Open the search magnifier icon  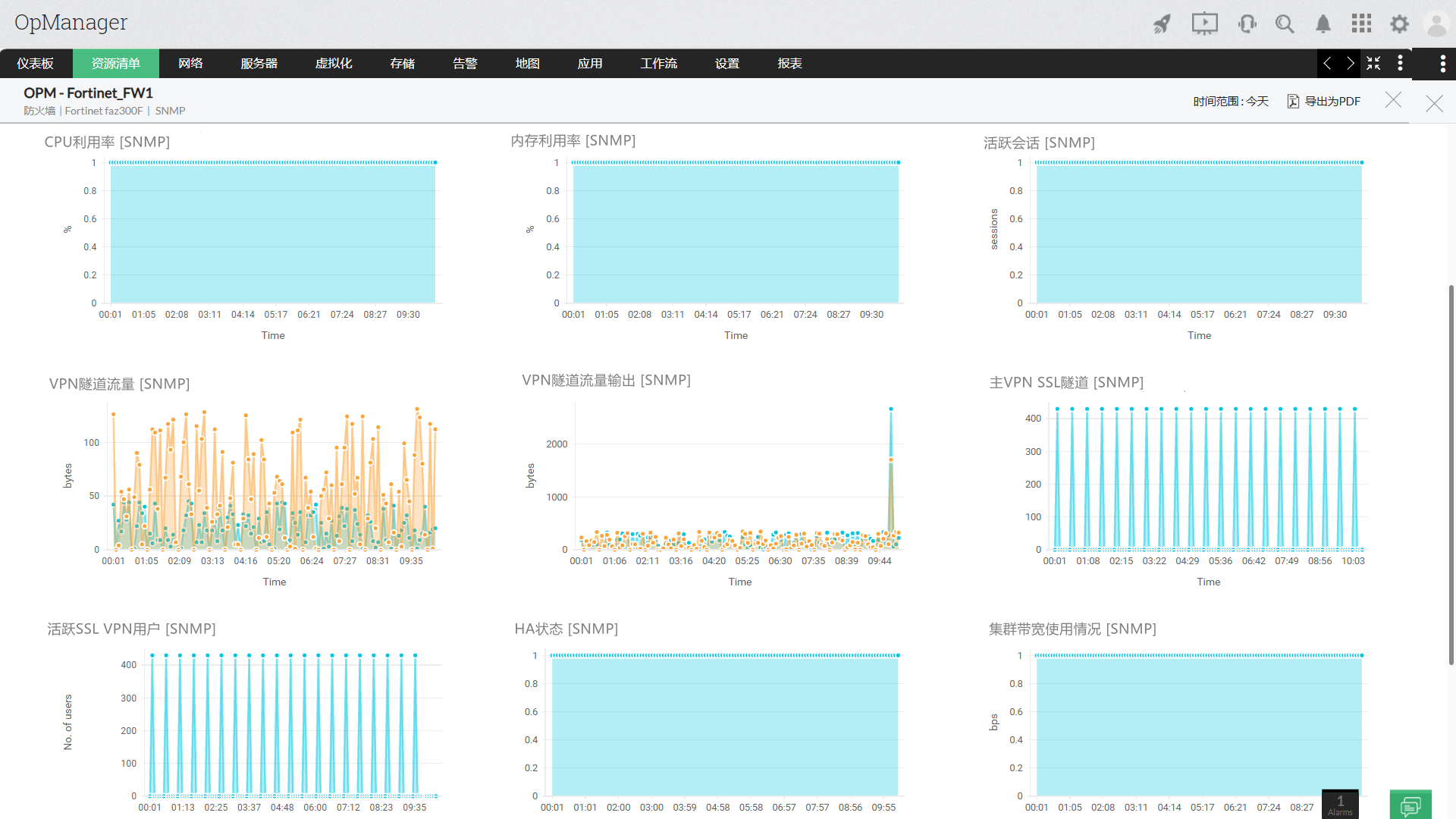1285,24
